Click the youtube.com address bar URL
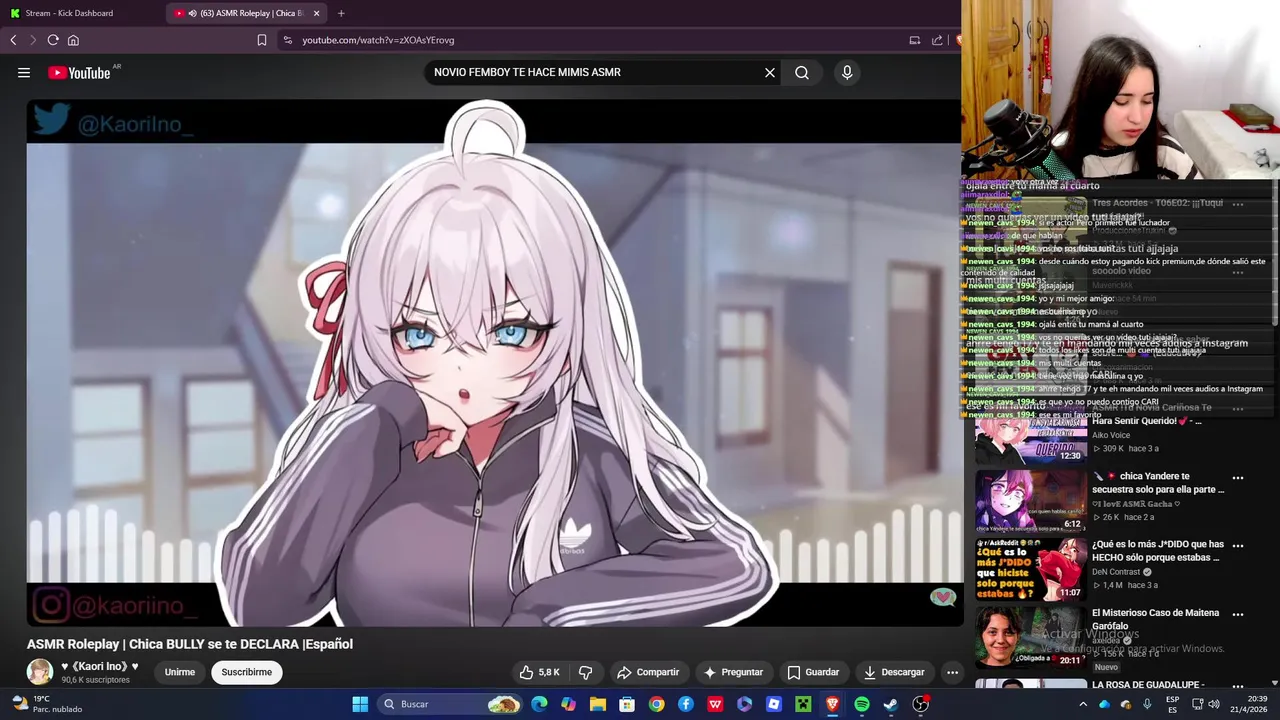Image resolution: width=1280 pixels, height=720 pixels. pos(378,40)
